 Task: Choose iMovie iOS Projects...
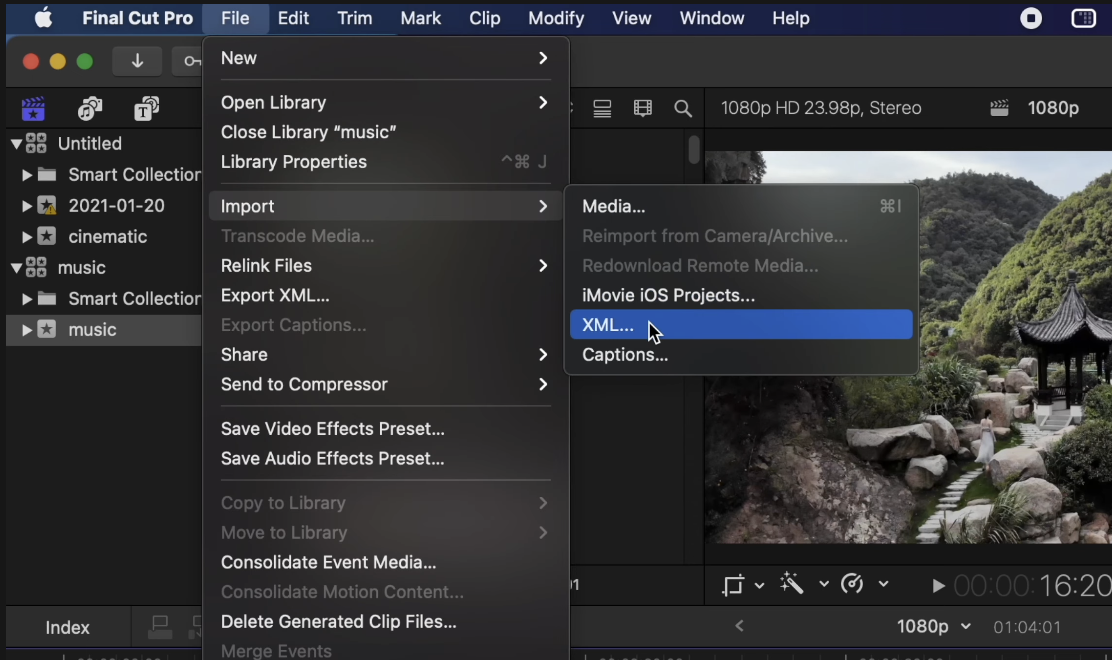(x=741, y=296)
